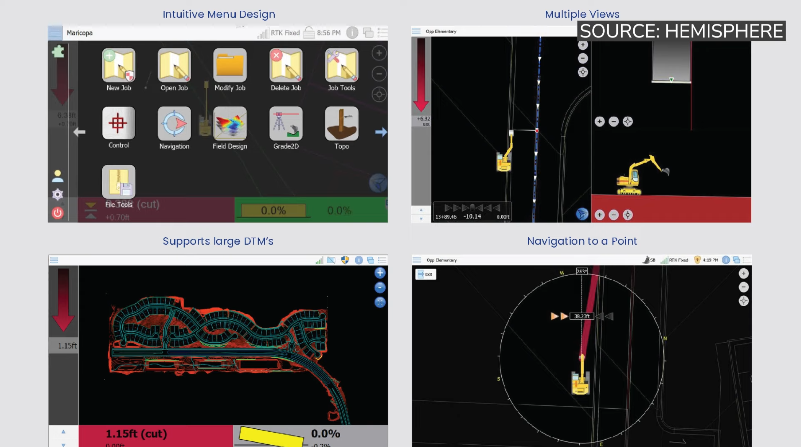Open Field Design
The height and width of the screenshot is (447, 801).
coord(230,125)
